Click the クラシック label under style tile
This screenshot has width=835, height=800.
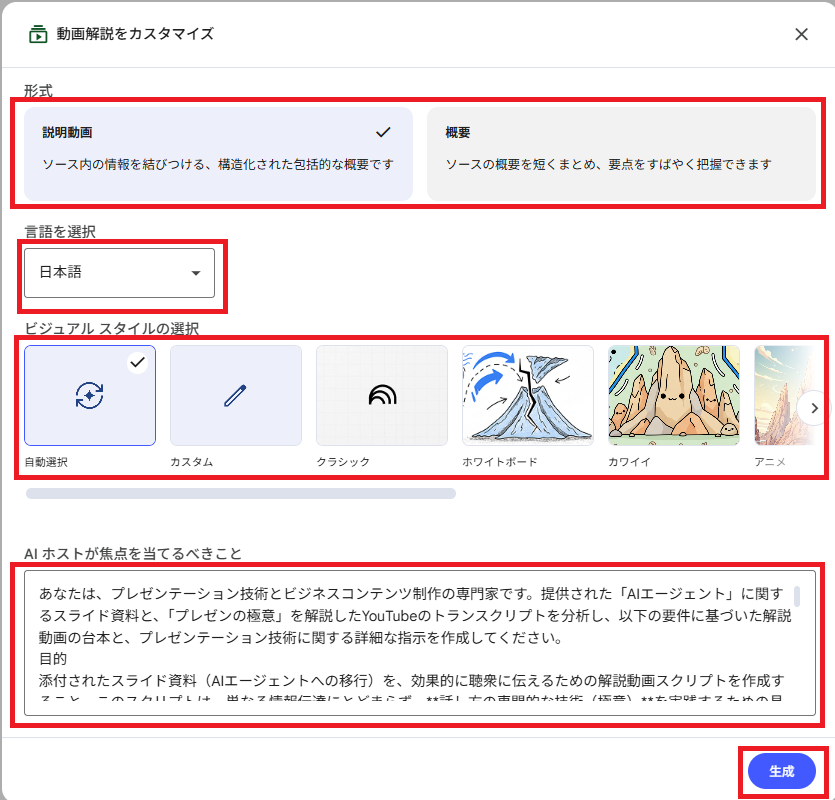[343, 462]
